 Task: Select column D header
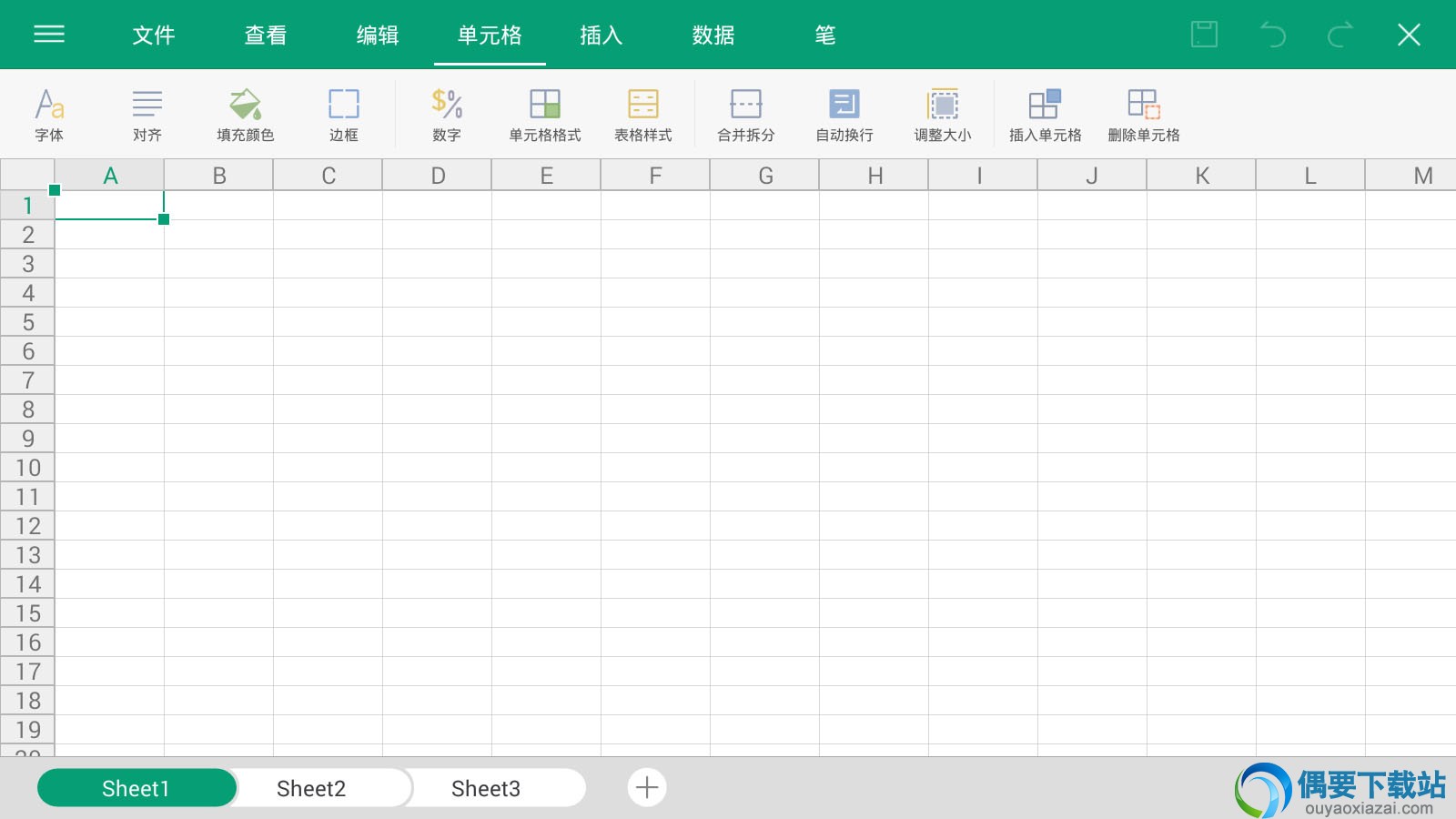(x=437, y=176)
